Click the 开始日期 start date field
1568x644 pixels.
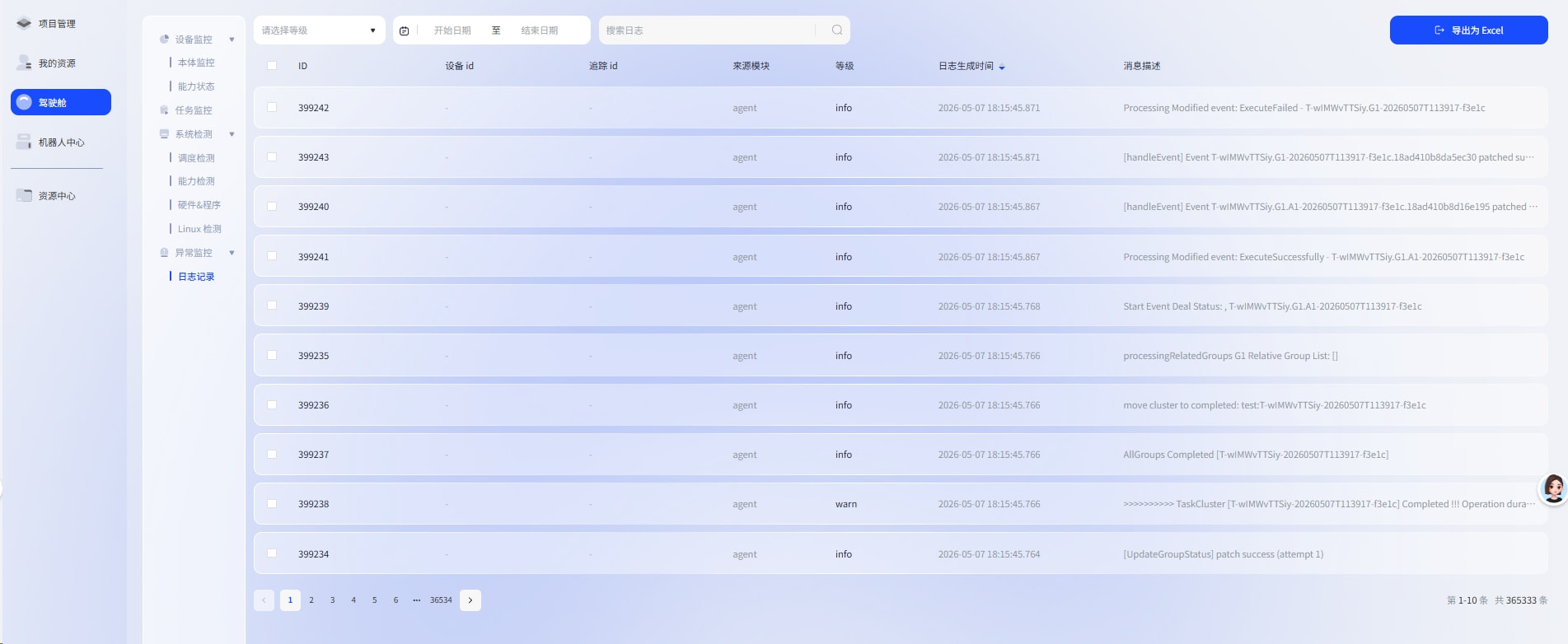pyautogui.click(x=452, y=30)
